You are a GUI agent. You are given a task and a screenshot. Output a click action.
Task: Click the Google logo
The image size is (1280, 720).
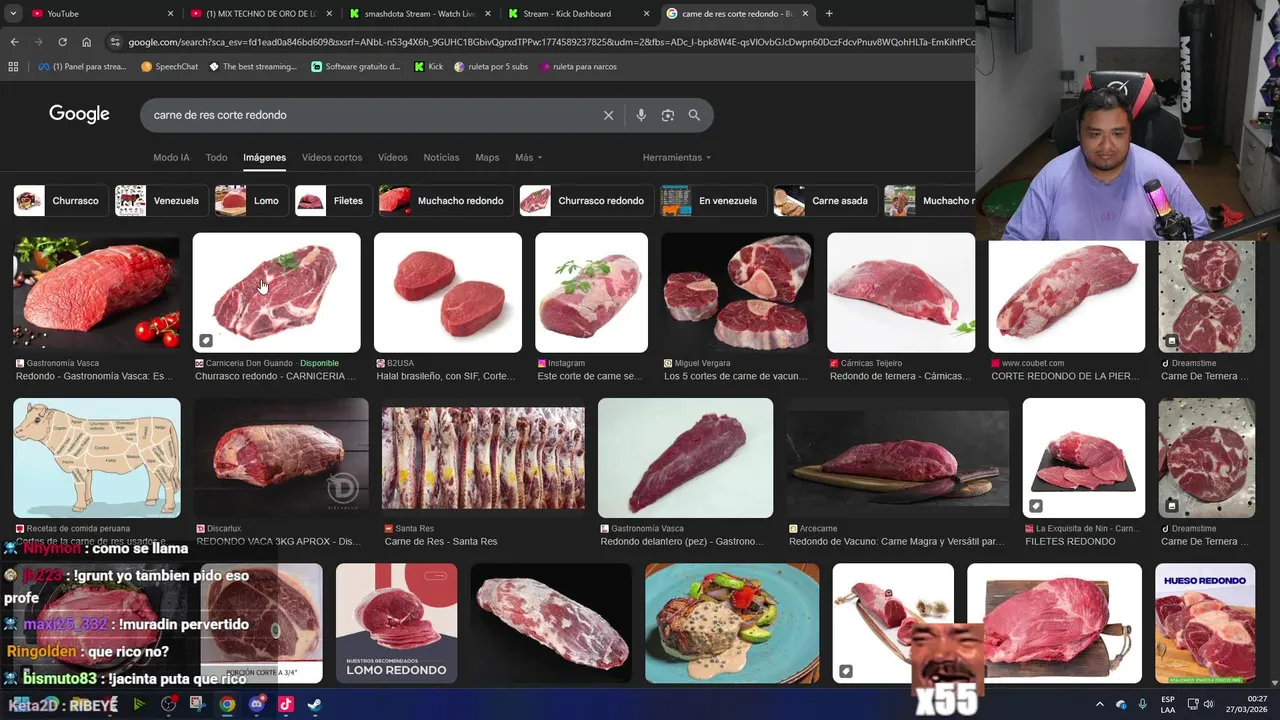pyautogui.click(x=79, y=114)
